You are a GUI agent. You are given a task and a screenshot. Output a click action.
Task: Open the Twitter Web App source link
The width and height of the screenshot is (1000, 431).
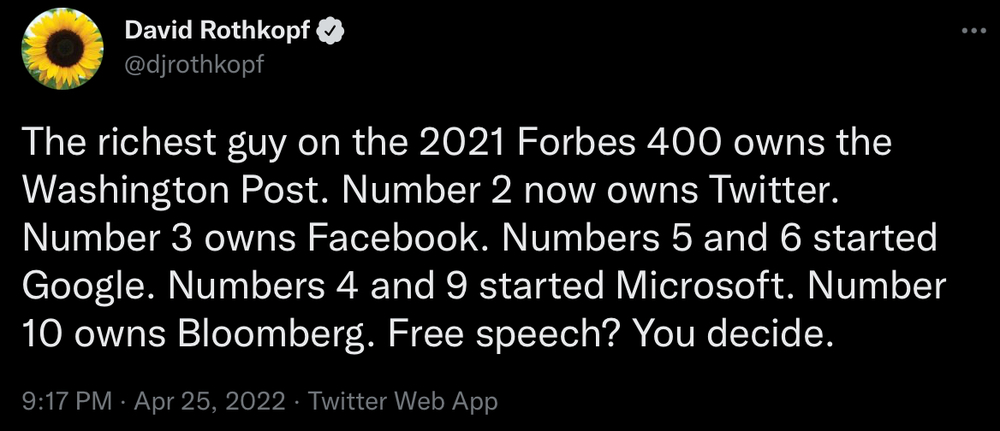click(x=403, y=402)
